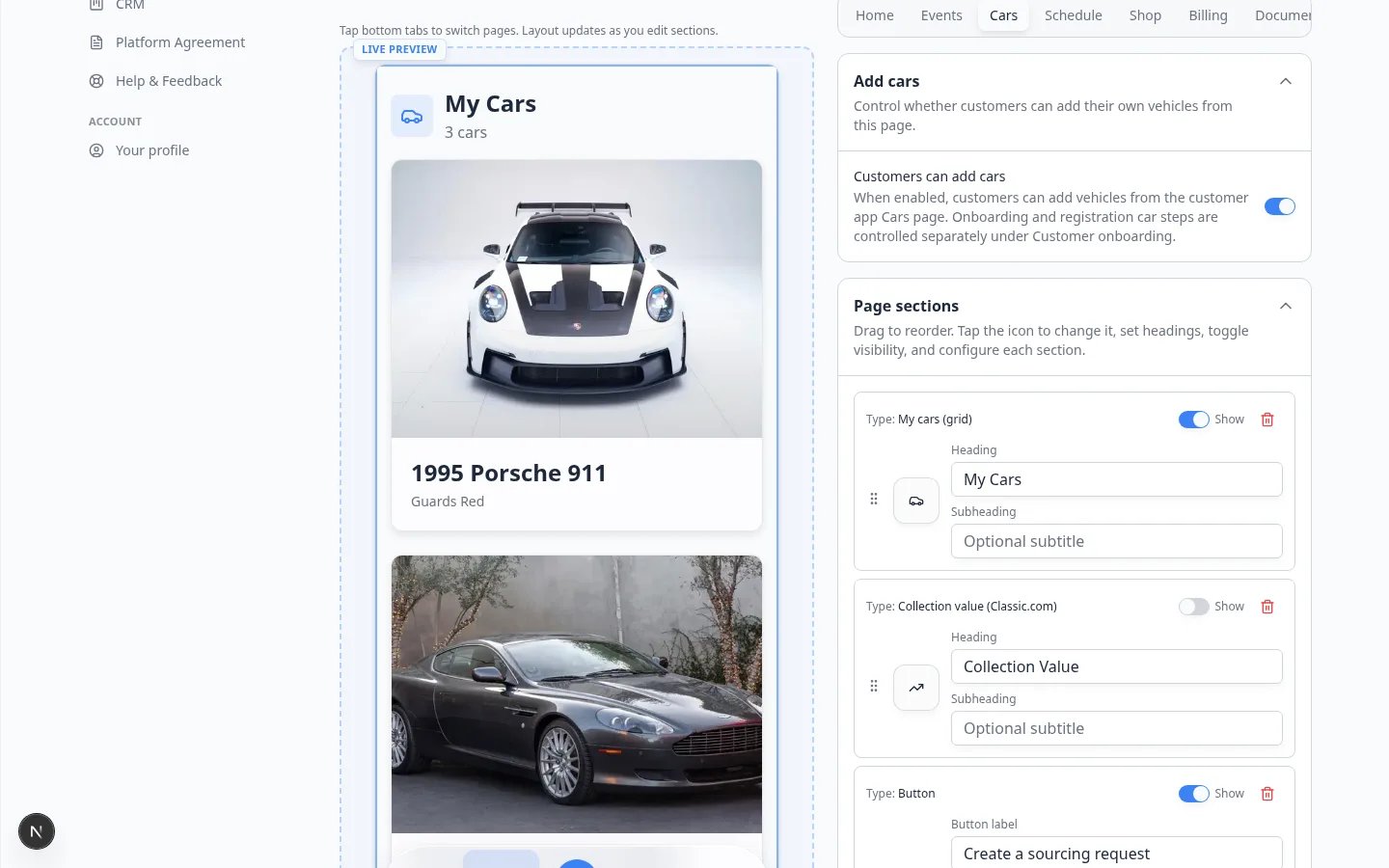1389x868 pixels.
Task: Click the round N badge button
Action: 37,831
